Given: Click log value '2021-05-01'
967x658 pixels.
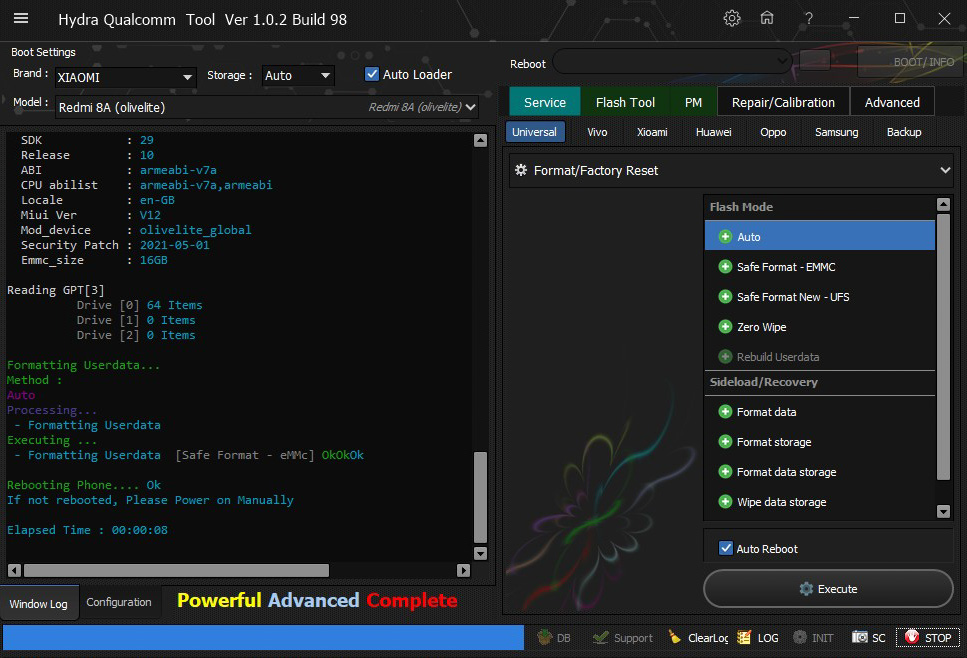Looking at the screenshot, I should tap(175, 245).
